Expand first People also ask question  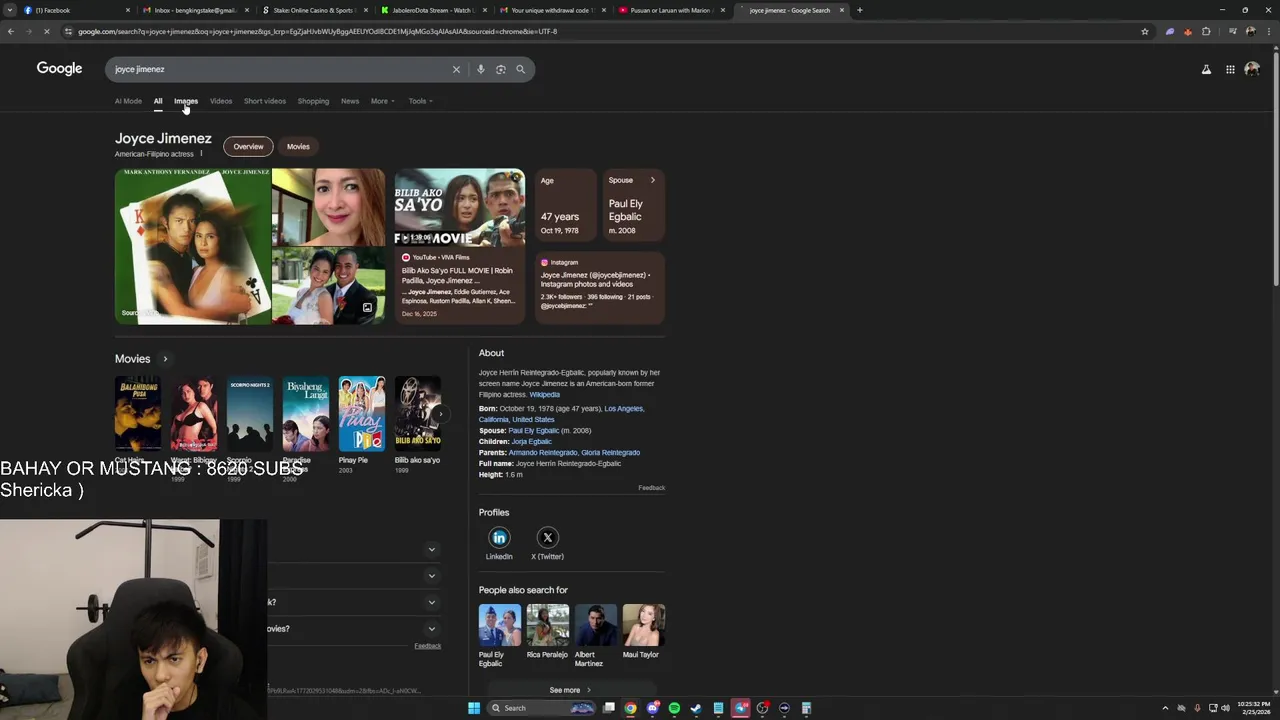tap(432, 549)
